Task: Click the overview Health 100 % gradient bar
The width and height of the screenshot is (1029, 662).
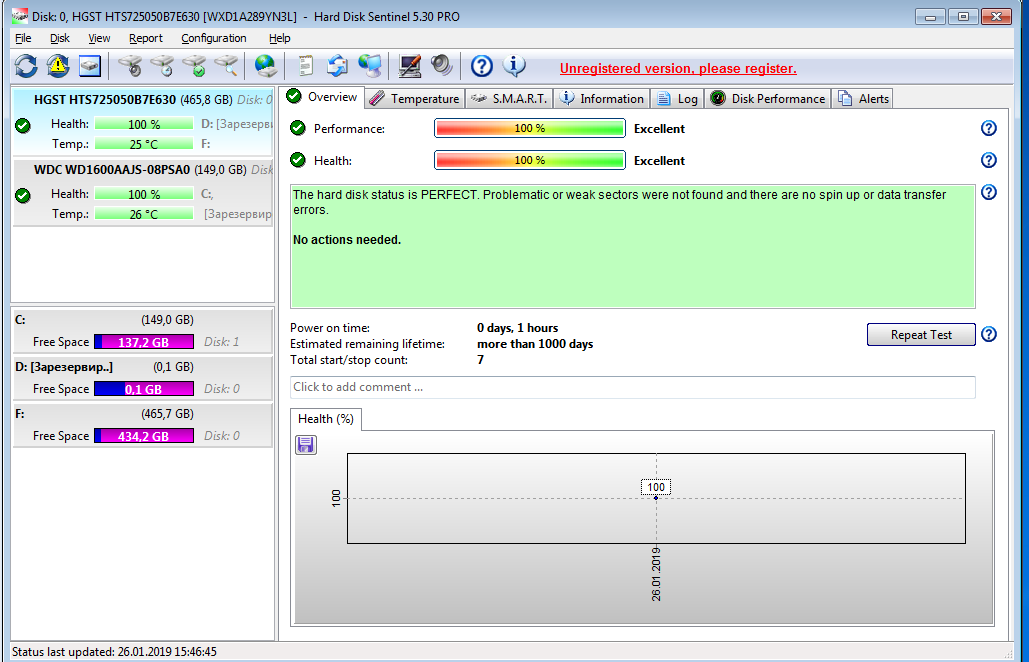Action: coord(530,160)
